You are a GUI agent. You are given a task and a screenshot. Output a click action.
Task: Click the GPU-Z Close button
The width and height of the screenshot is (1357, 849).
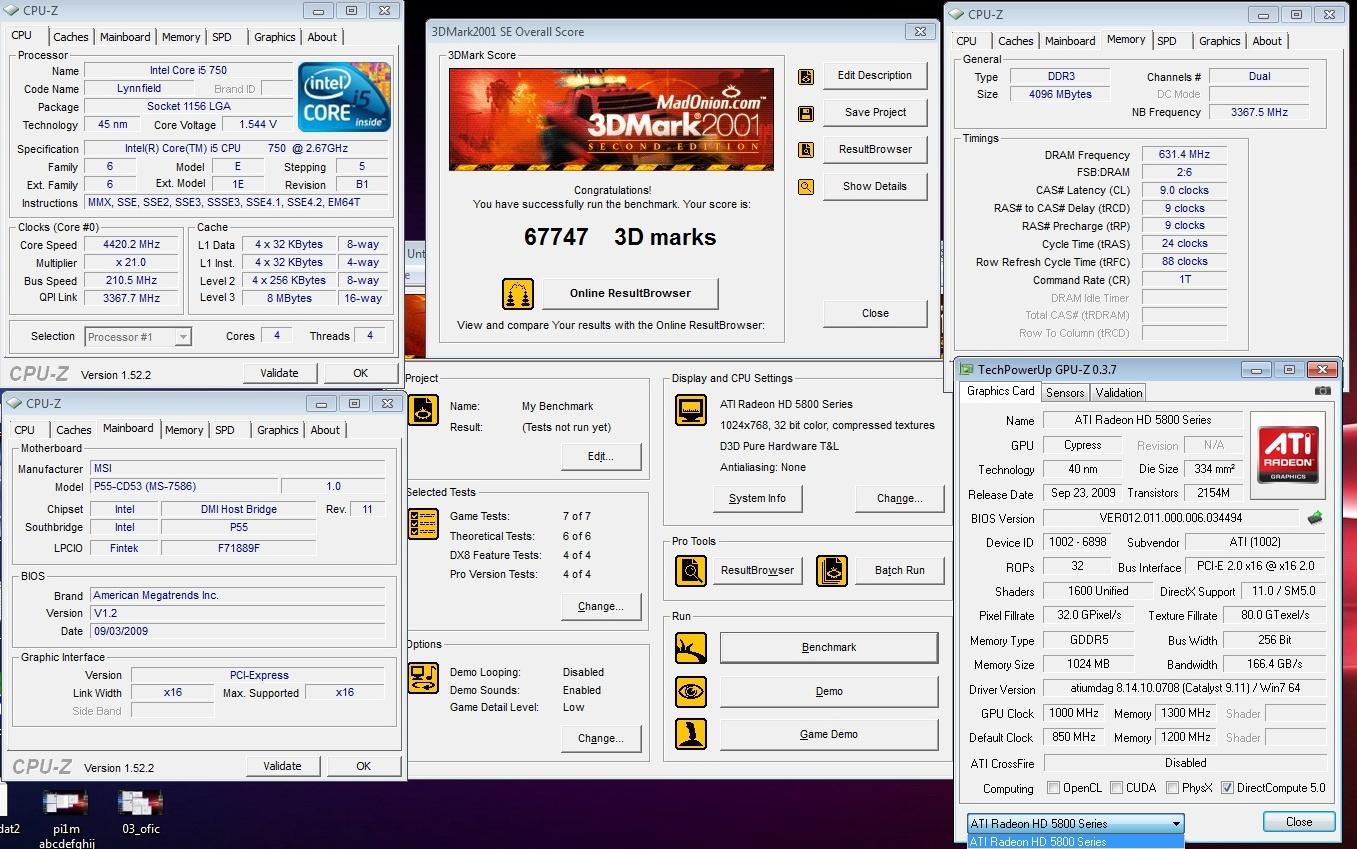(x=1299, y=821)
